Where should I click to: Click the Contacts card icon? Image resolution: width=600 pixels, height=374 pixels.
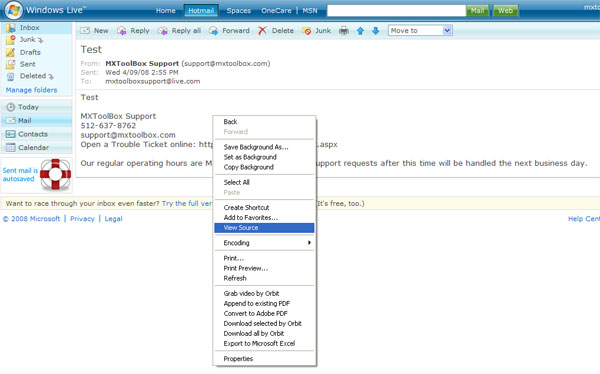pos(11,134)
